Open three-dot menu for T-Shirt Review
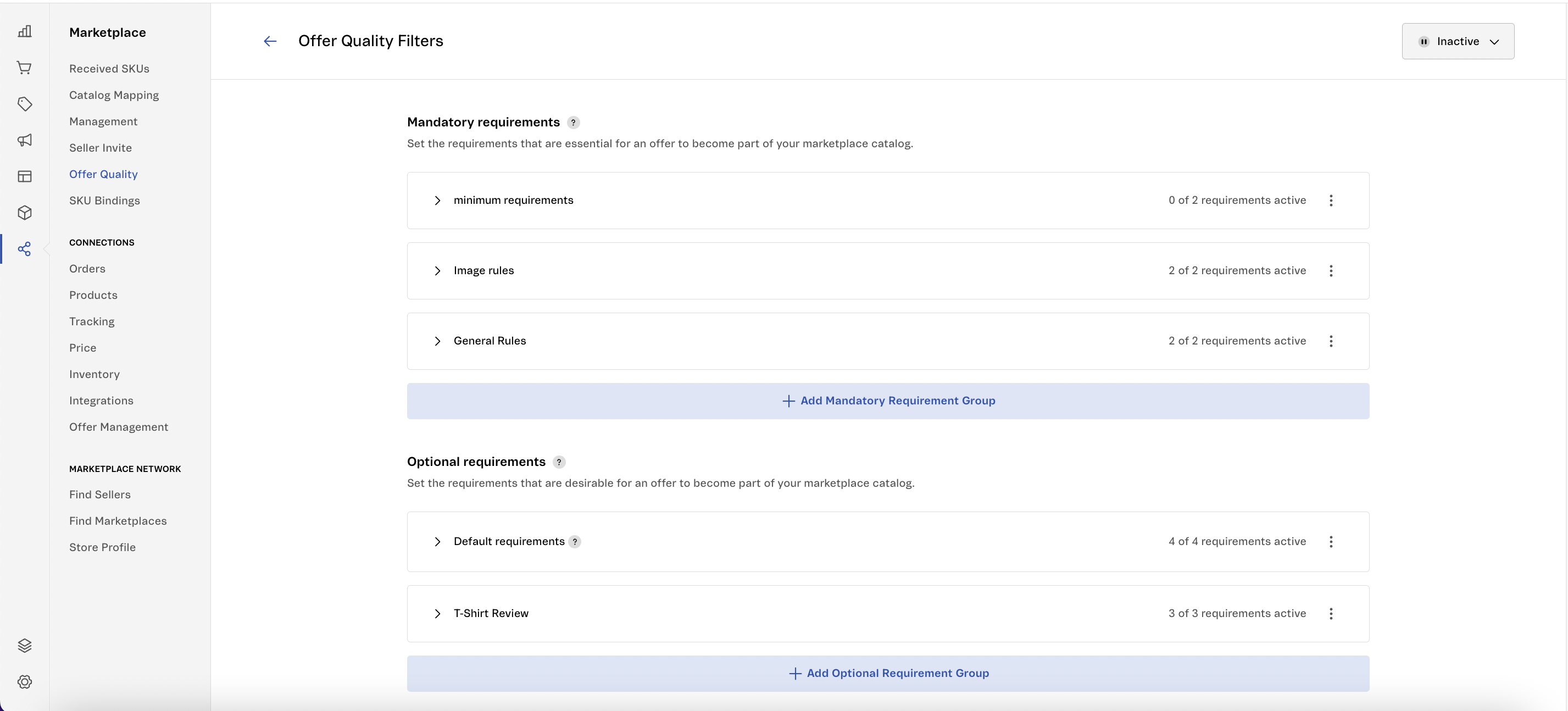 [x=1331, y=614]
